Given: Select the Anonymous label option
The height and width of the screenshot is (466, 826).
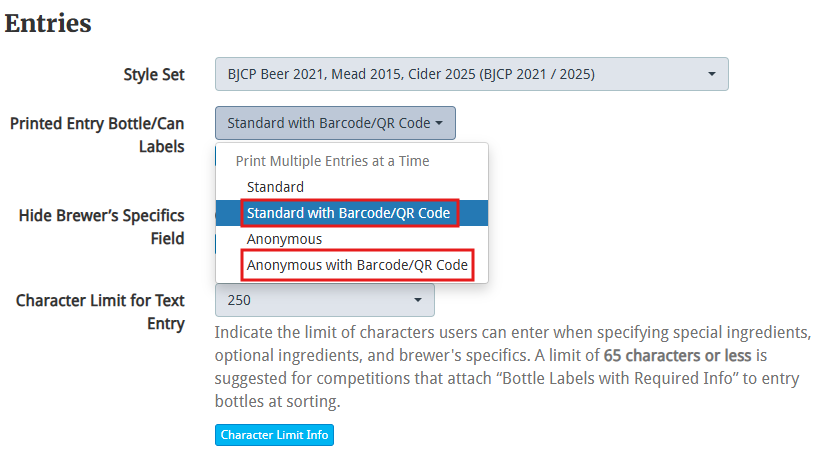Looking at the screenshot, I should (x=285, y=239).
